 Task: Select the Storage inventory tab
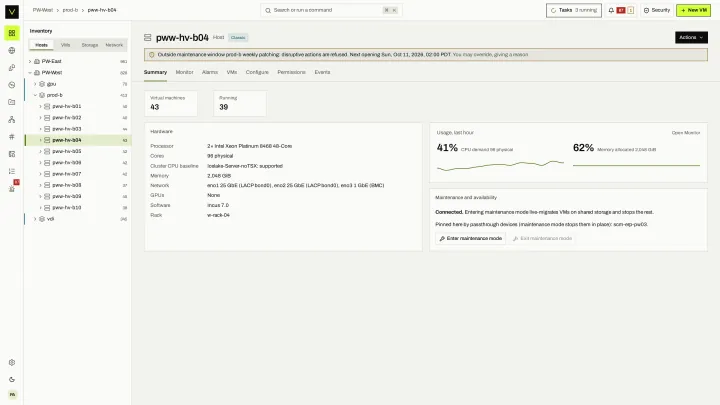(90, 45)
